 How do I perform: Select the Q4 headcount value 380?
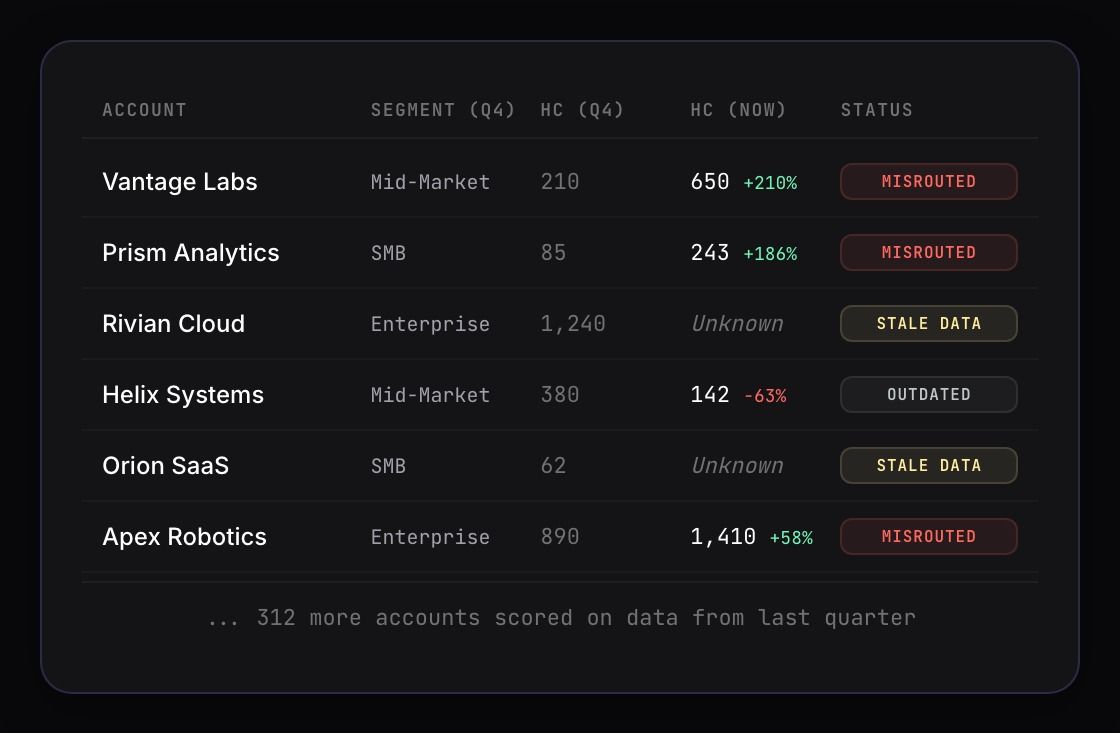560,394
